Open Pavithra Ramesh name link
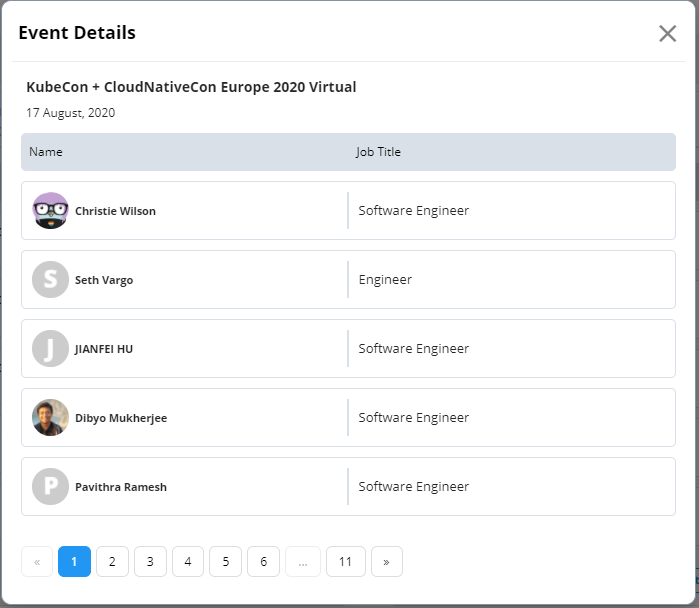Screen dimensions: 699x608 pyautogui.click(x=121, y=487)
